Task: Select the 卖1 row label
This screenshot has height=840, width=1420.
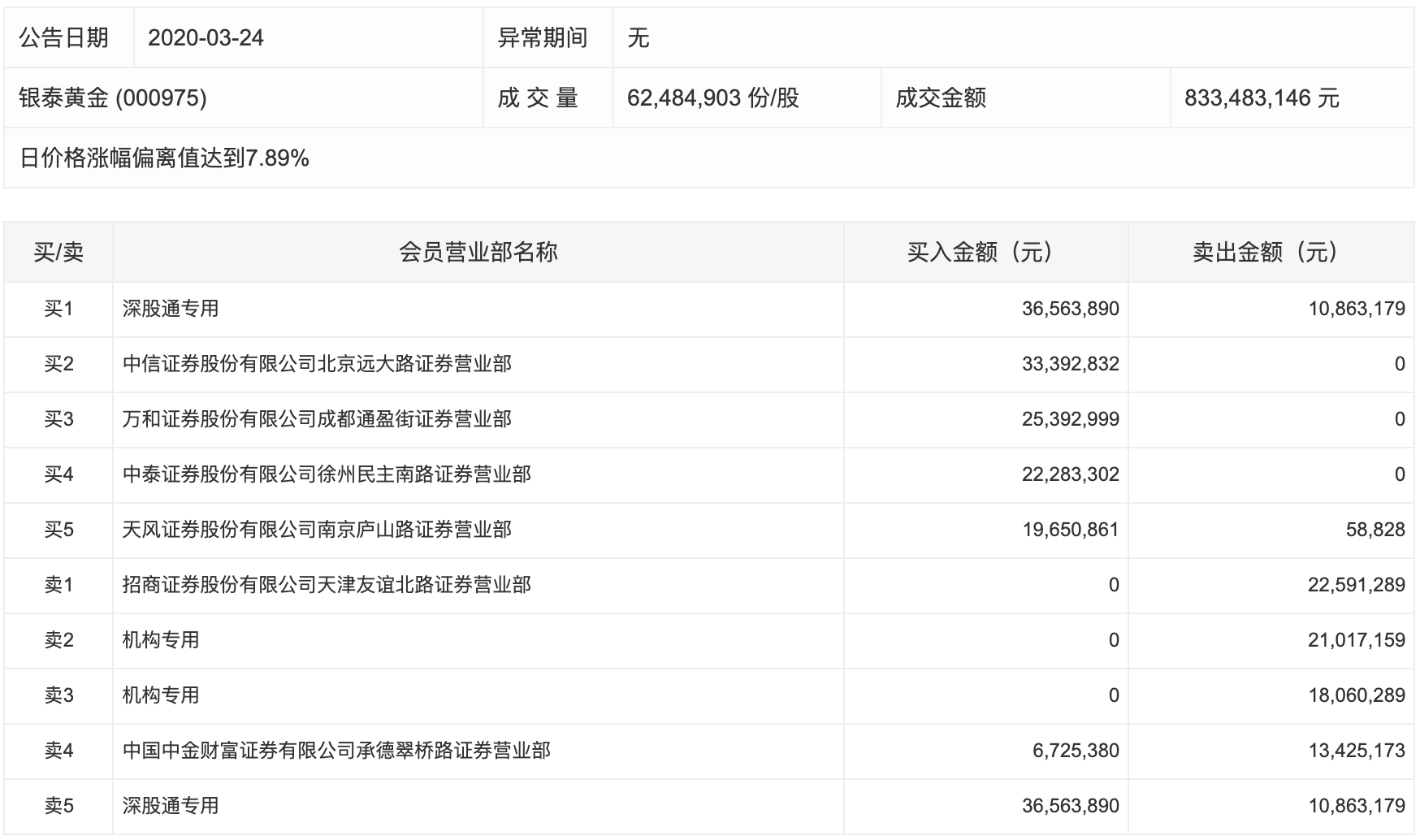Action: 58,585
